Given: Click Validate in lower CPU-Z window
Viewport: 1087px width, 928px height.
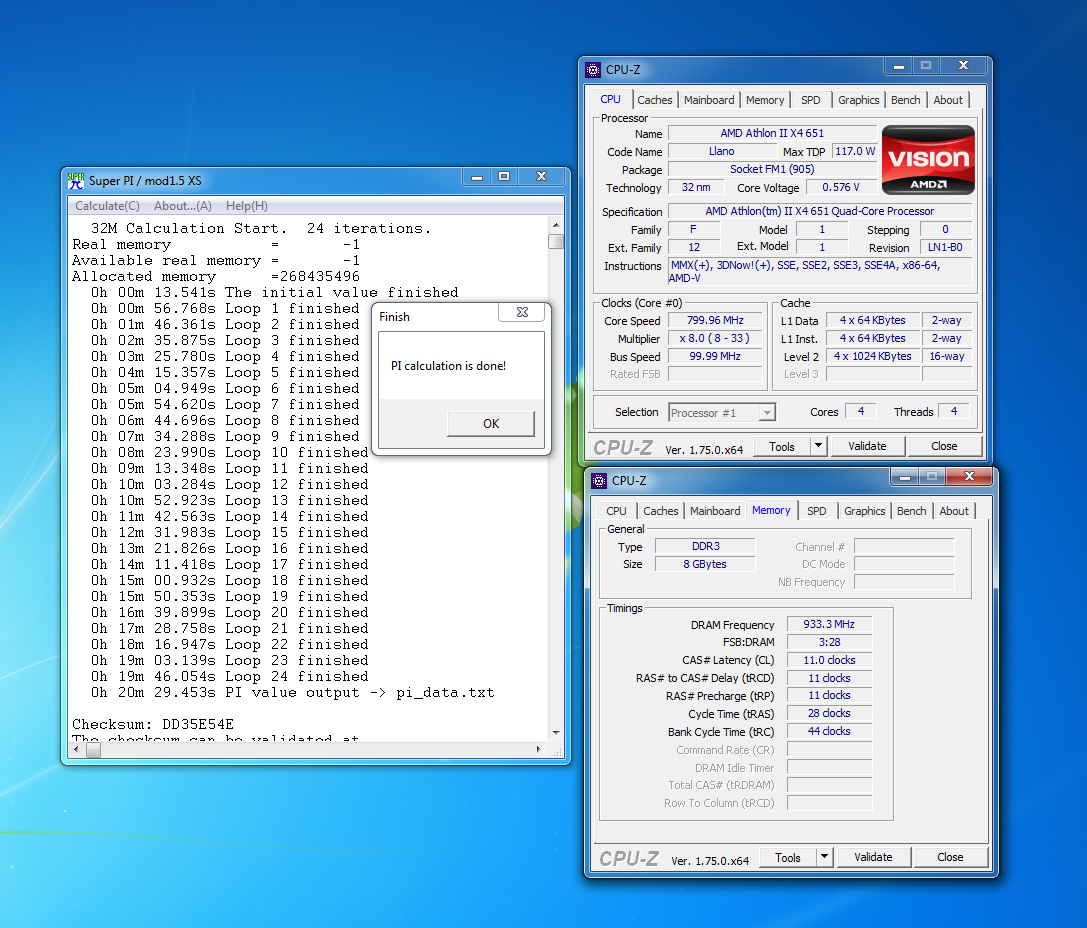Looking at the screenshot, I should coord(873,857).
